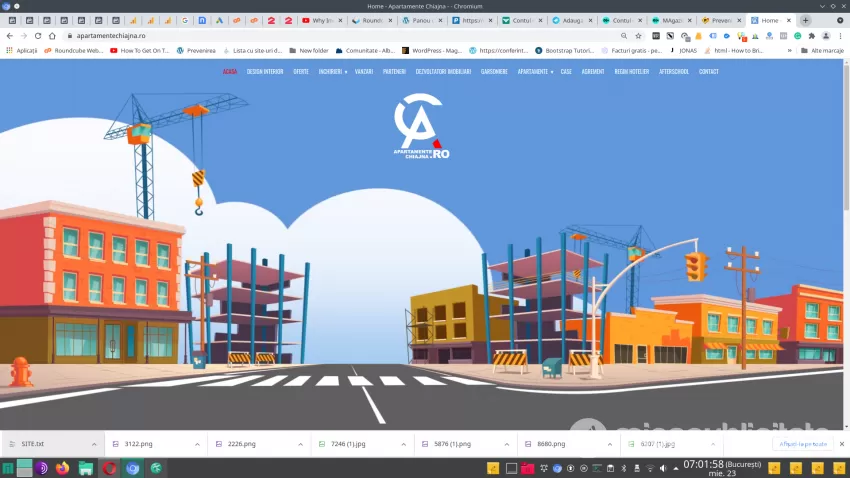
Task: Open the AFTERSCHOOL menu item
Action: (674, 72)
